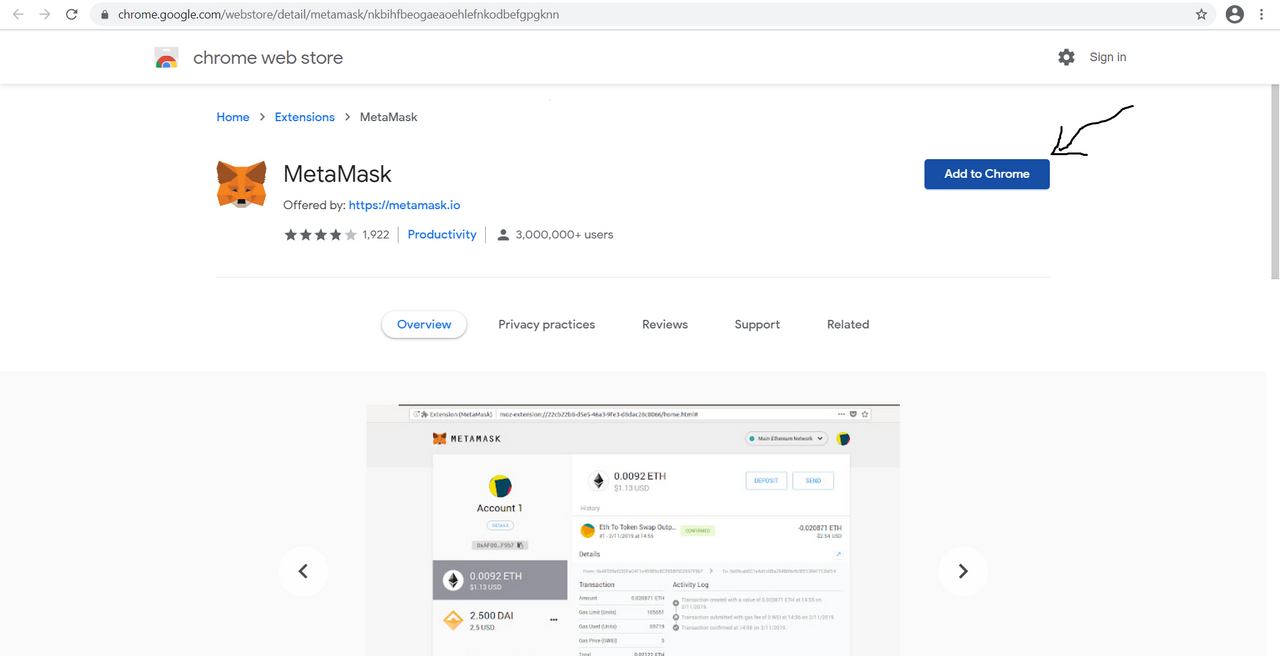Click the MetaMask fox logo
The image size is (1280, 656).
(x=242, y=185)
